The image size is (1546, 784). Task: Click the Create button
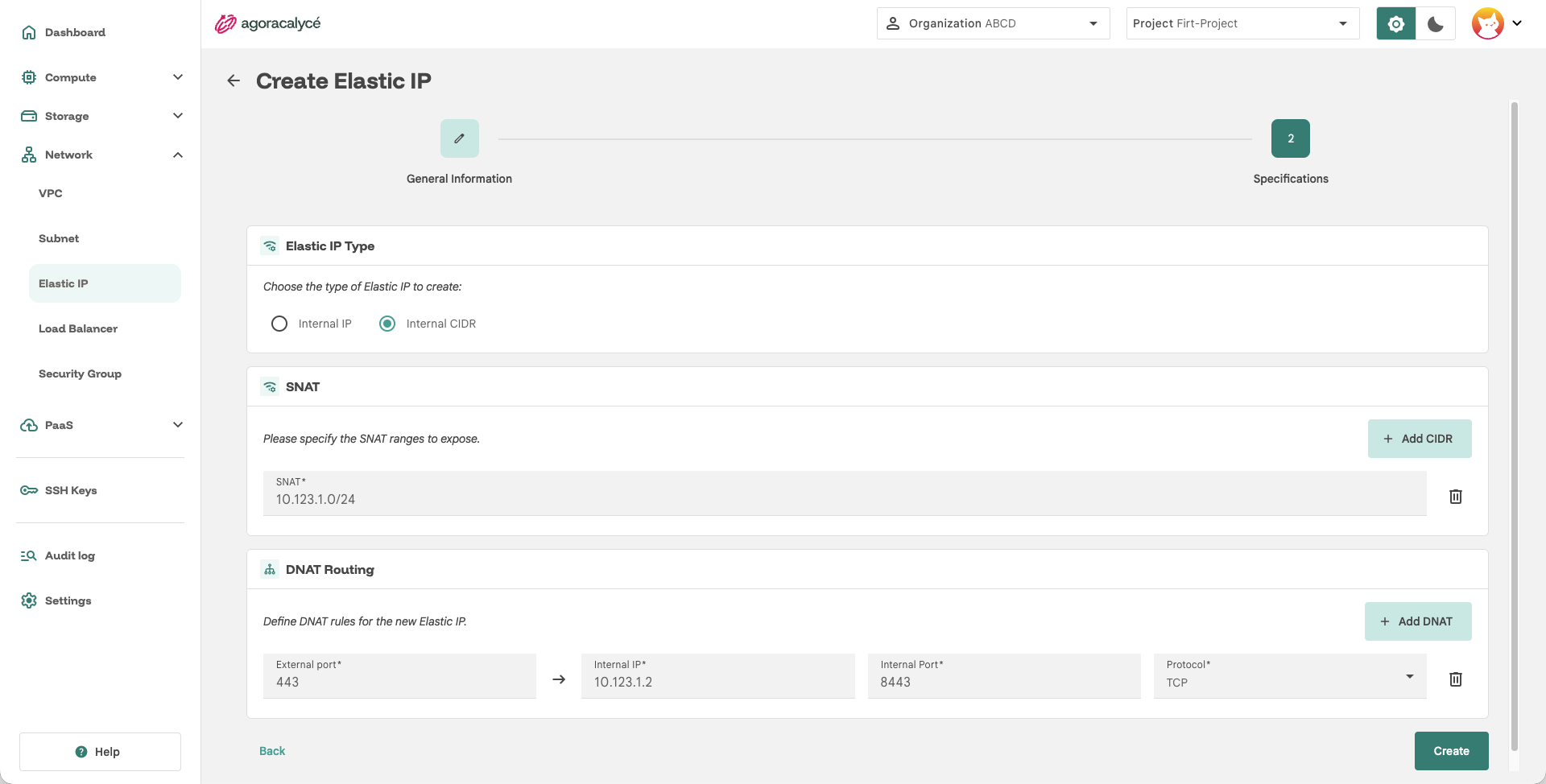tap(1451, 751)
